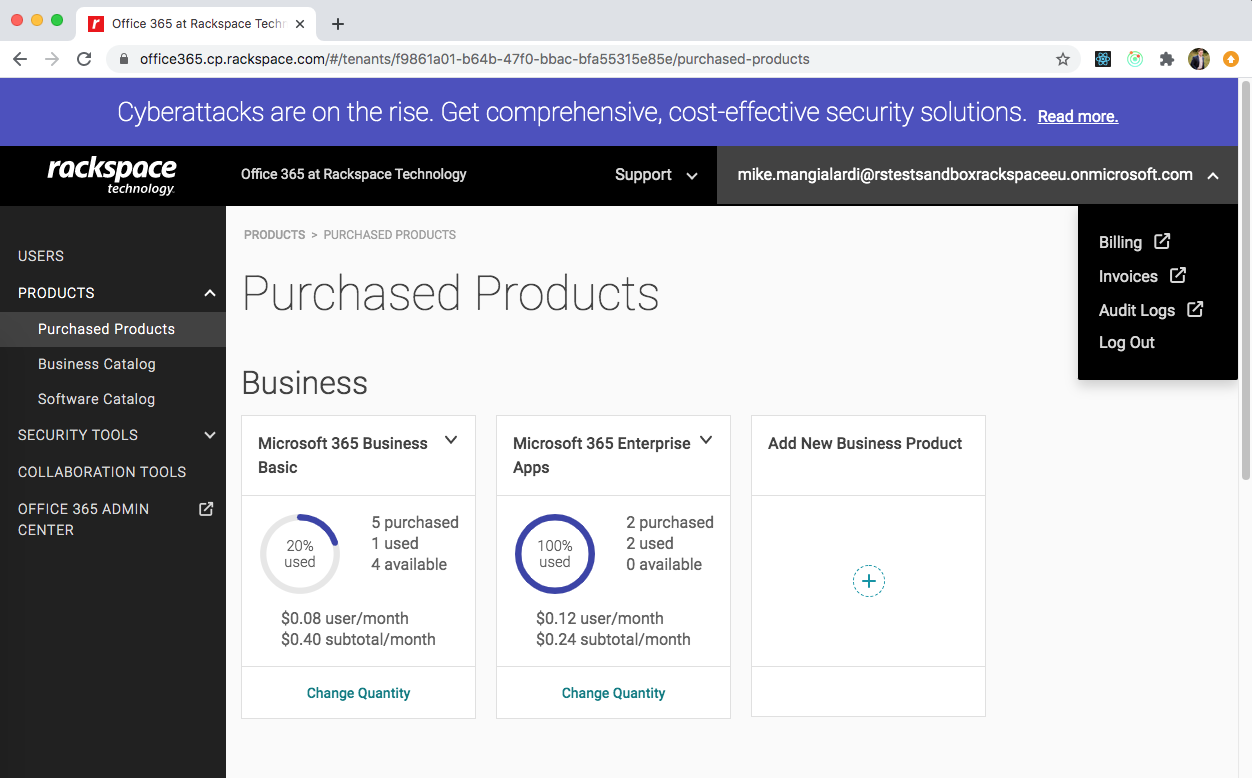
Task: Open the browser Extensions puzzle icon
Action: tap(1166, 59)
